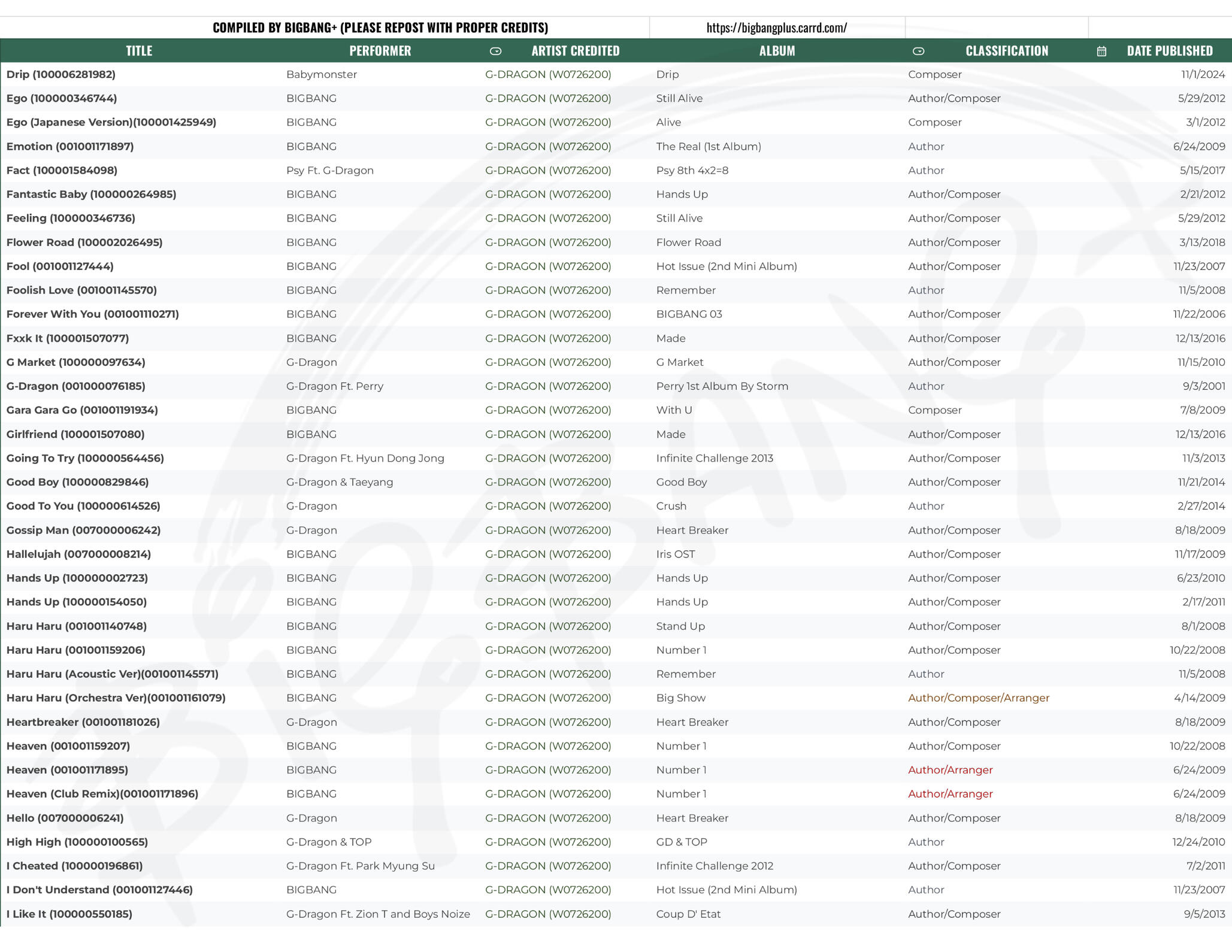Select G-Dragon Ft. Zion T and Boys Noize
1232x952 pixels.
coord(378,914)
